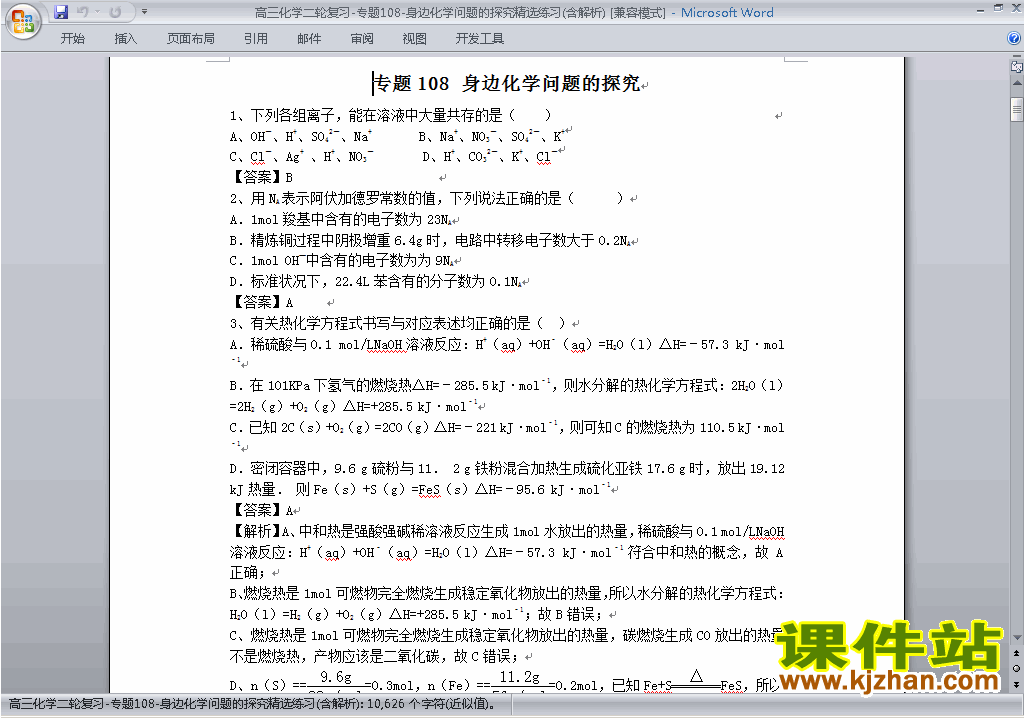Switch to the 视图 tab
Screen dimensions: 1024x718
tap(415, 39)
